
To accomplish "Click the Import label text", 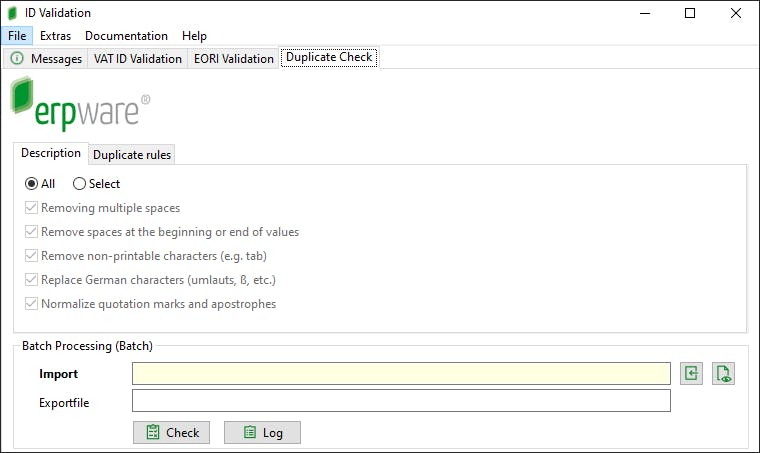I will pyautogui.click(x=58, y=374).
